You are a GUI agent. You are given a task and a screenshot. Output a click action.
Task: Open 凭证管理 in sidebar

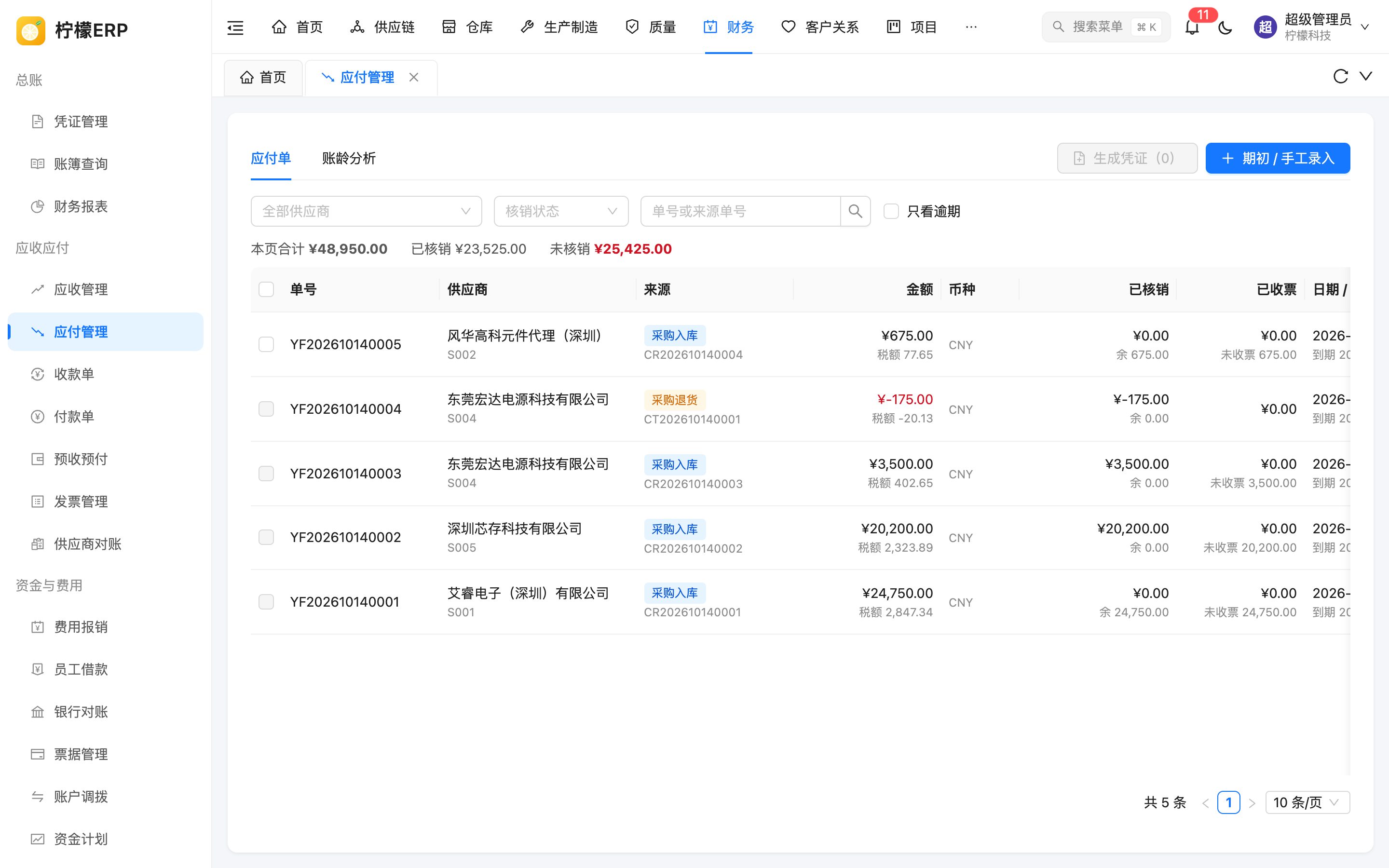[x=105, y=122]
